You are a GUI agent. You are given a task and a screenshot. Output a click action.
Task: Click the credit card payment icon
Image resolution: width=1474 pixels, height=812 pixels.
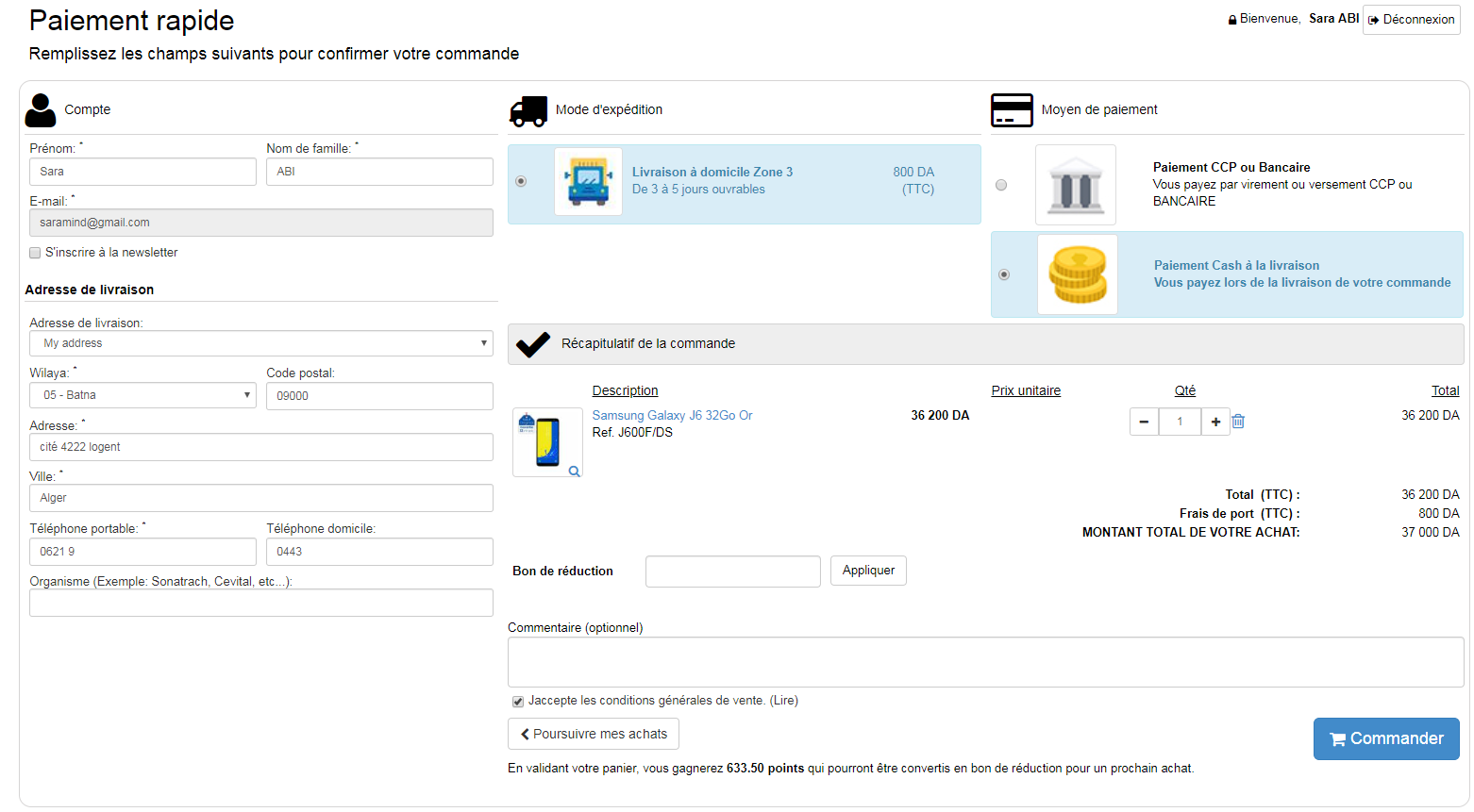tap(1012, 110)
